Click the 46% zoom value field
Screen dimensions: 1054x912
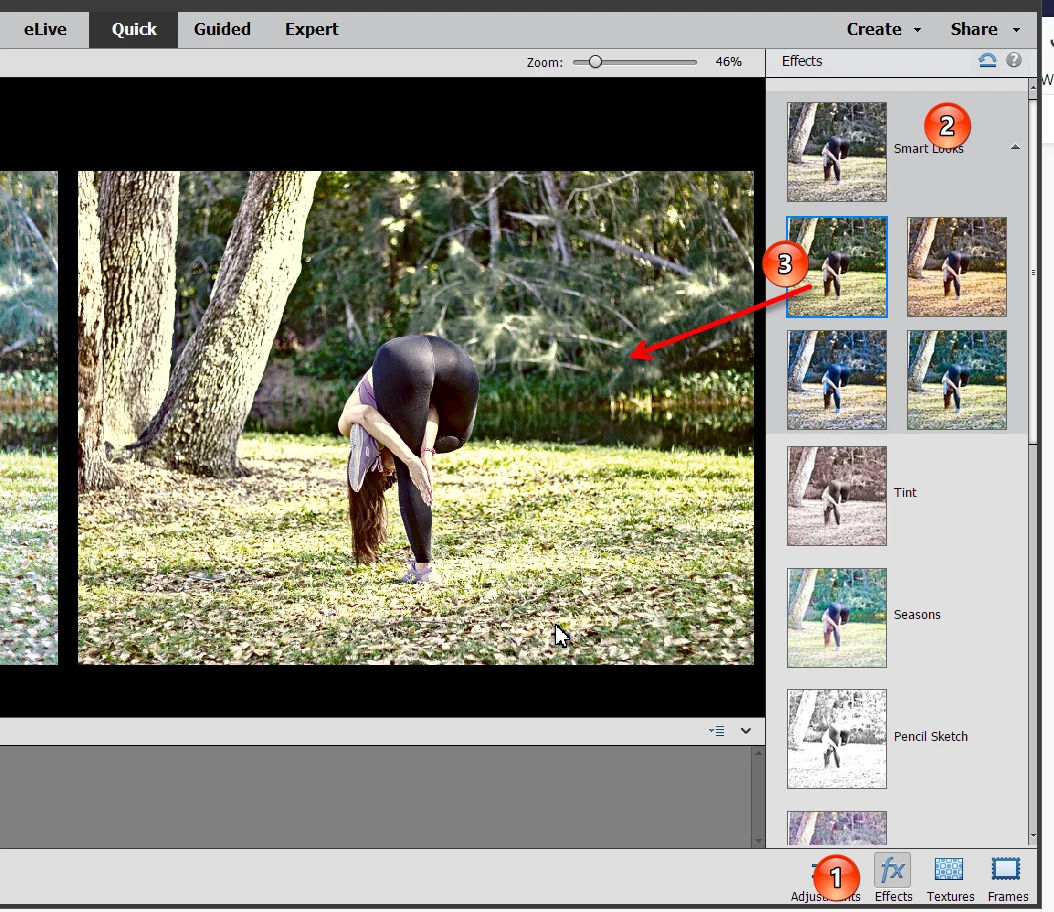point(728,62)
